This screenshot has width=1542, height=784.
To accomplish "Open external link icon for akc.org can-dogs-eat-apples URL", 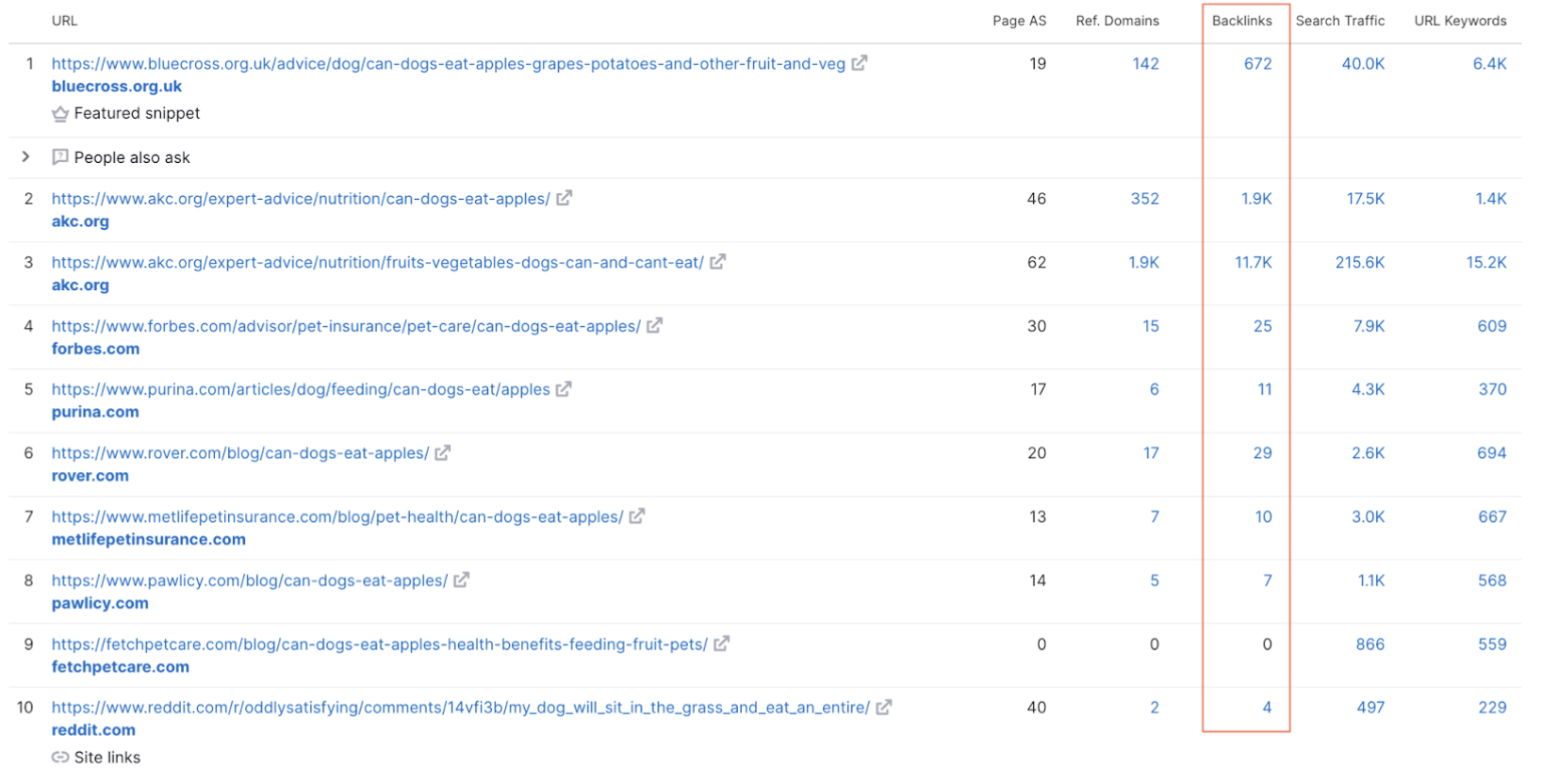I will click(564, 198).
